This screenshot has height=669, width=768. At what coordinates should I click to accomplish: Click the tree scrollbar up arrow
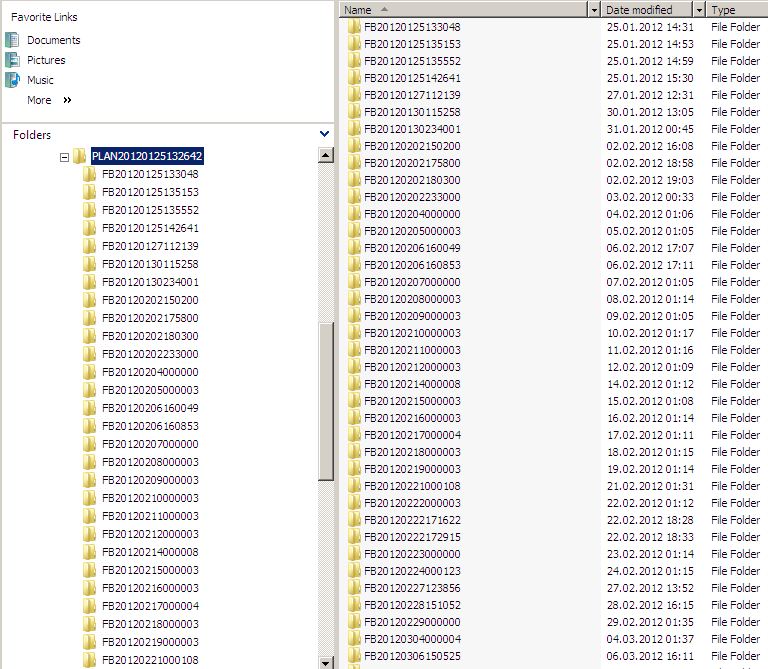(326, 155)
